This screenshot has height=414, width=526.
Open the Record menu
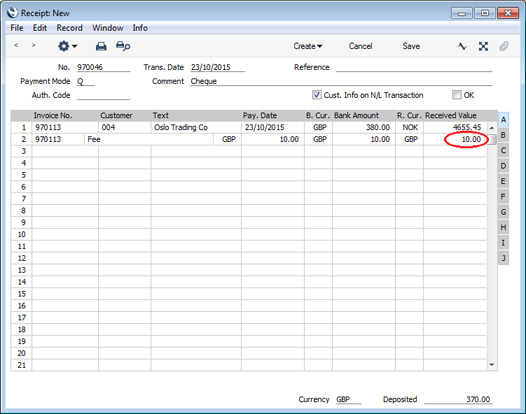(x=69, y=28)
